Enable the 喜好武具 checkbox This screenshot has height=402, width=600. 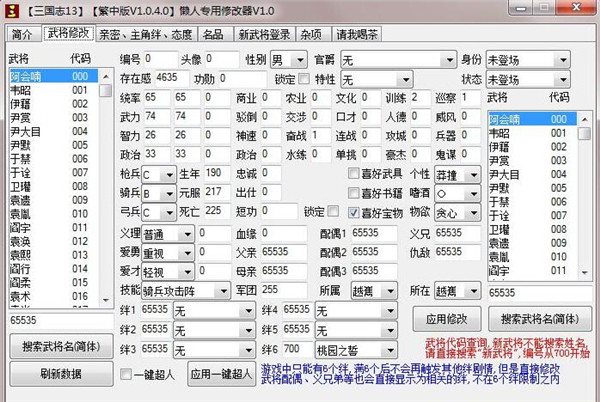click(x=353, y=174)
